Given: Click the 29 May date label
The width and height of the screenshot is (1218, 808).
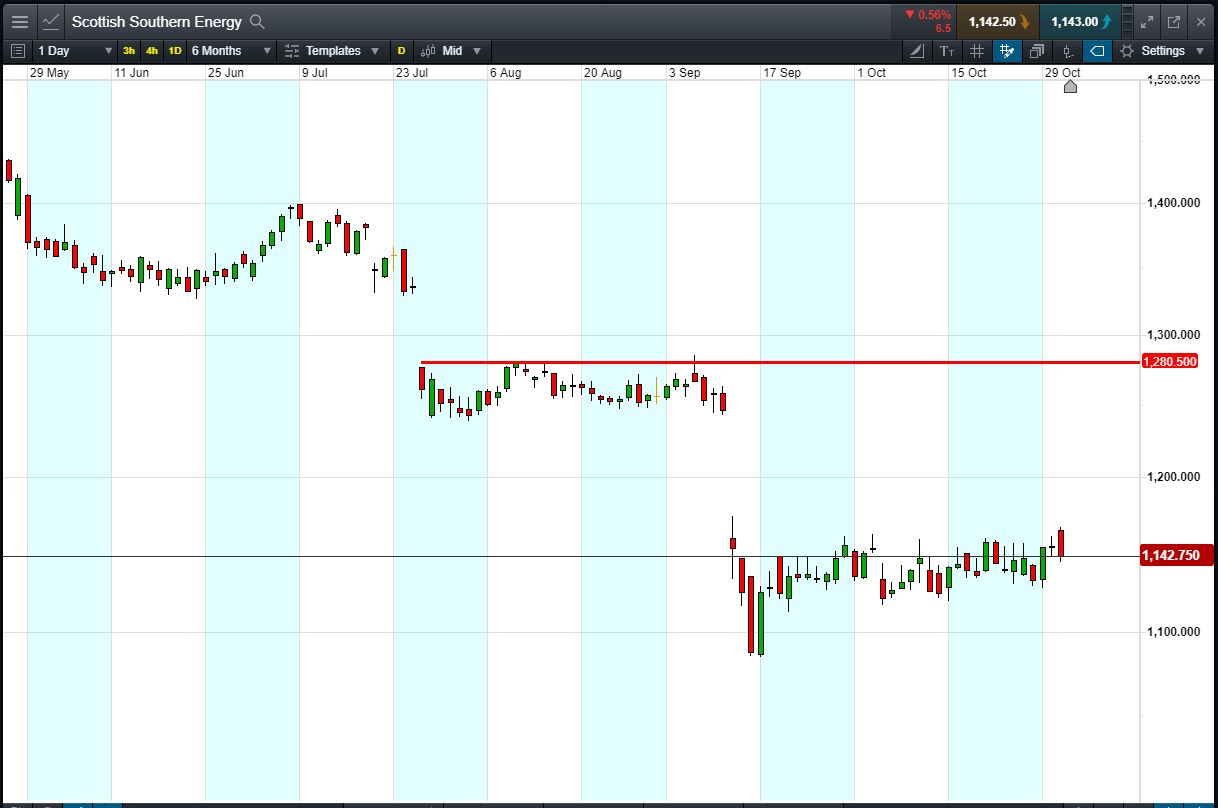Looking at the screenshot, I should point(49,73).
